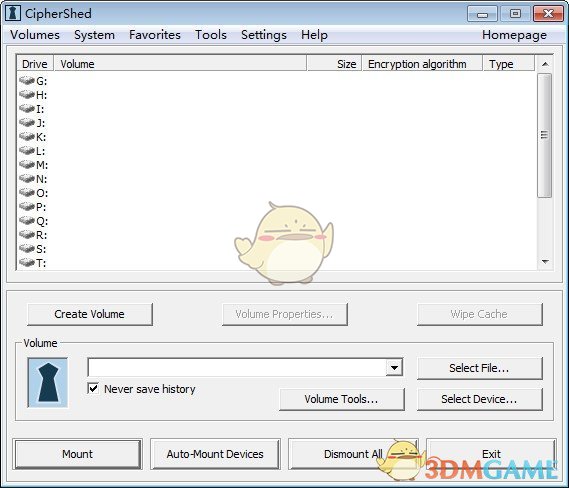This screenshot has width=569, height=488.
Task: Open the System menu
Action: 94,35
